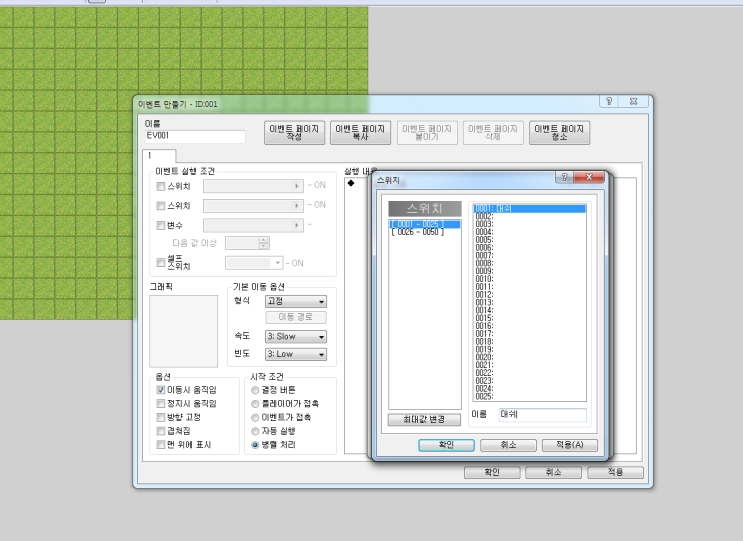Click 취소 at bottom of 이벤트 만들기 window
This screenshot has height=541, width=743.
coord(553,472)
